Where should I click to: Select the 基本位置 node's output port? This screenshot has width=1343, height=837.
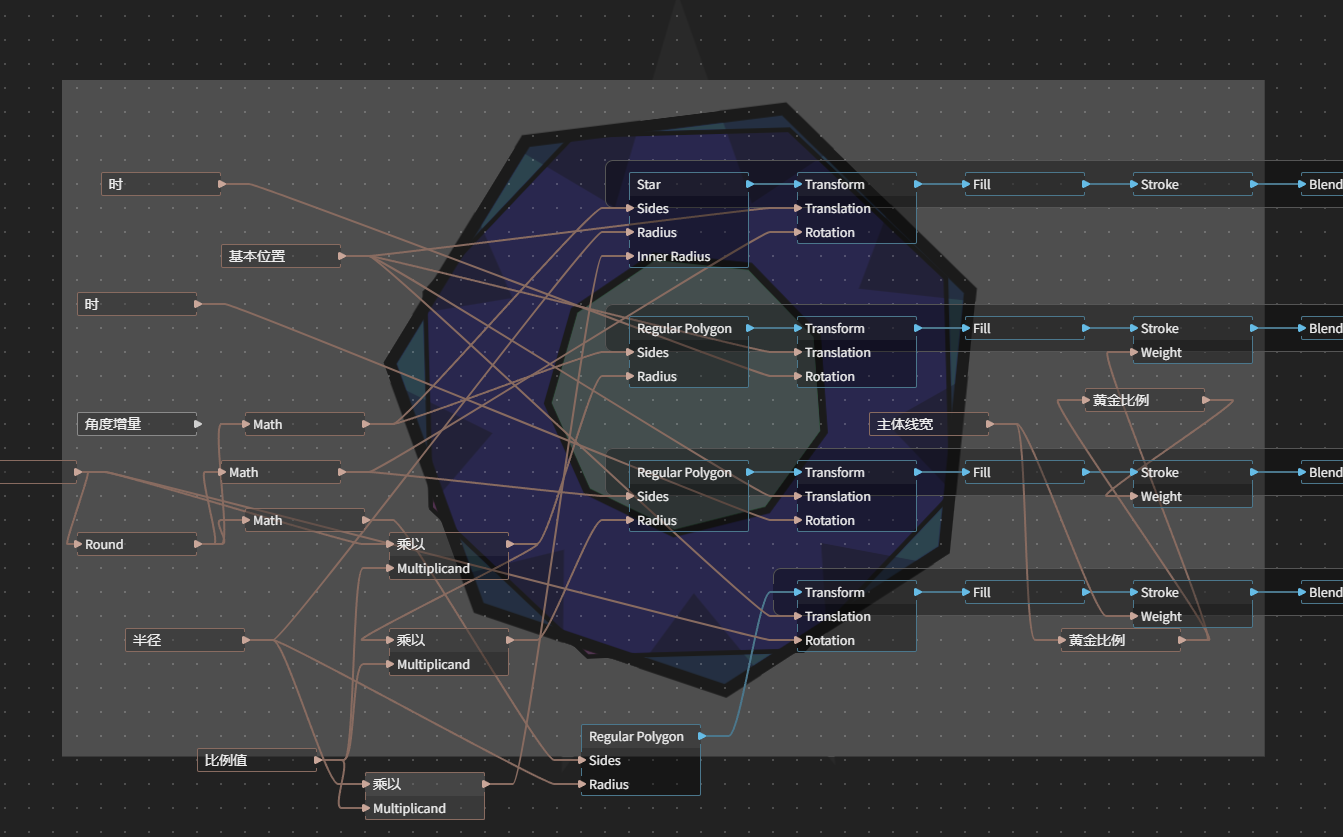click(x=342, y=256)
